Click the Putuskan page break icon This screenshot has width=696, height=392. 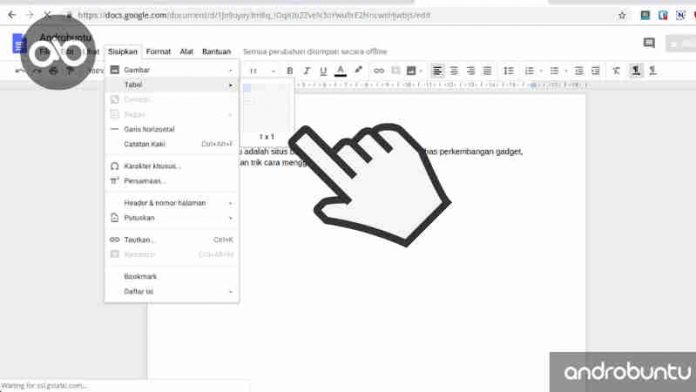click(115, 218)
